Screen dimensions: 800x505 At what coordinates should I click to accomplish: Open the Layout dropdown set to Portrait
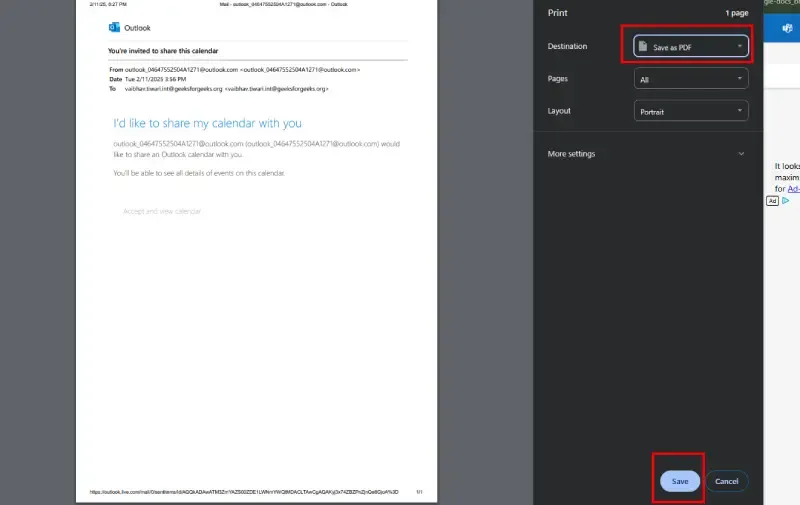[x=691, y=111]
